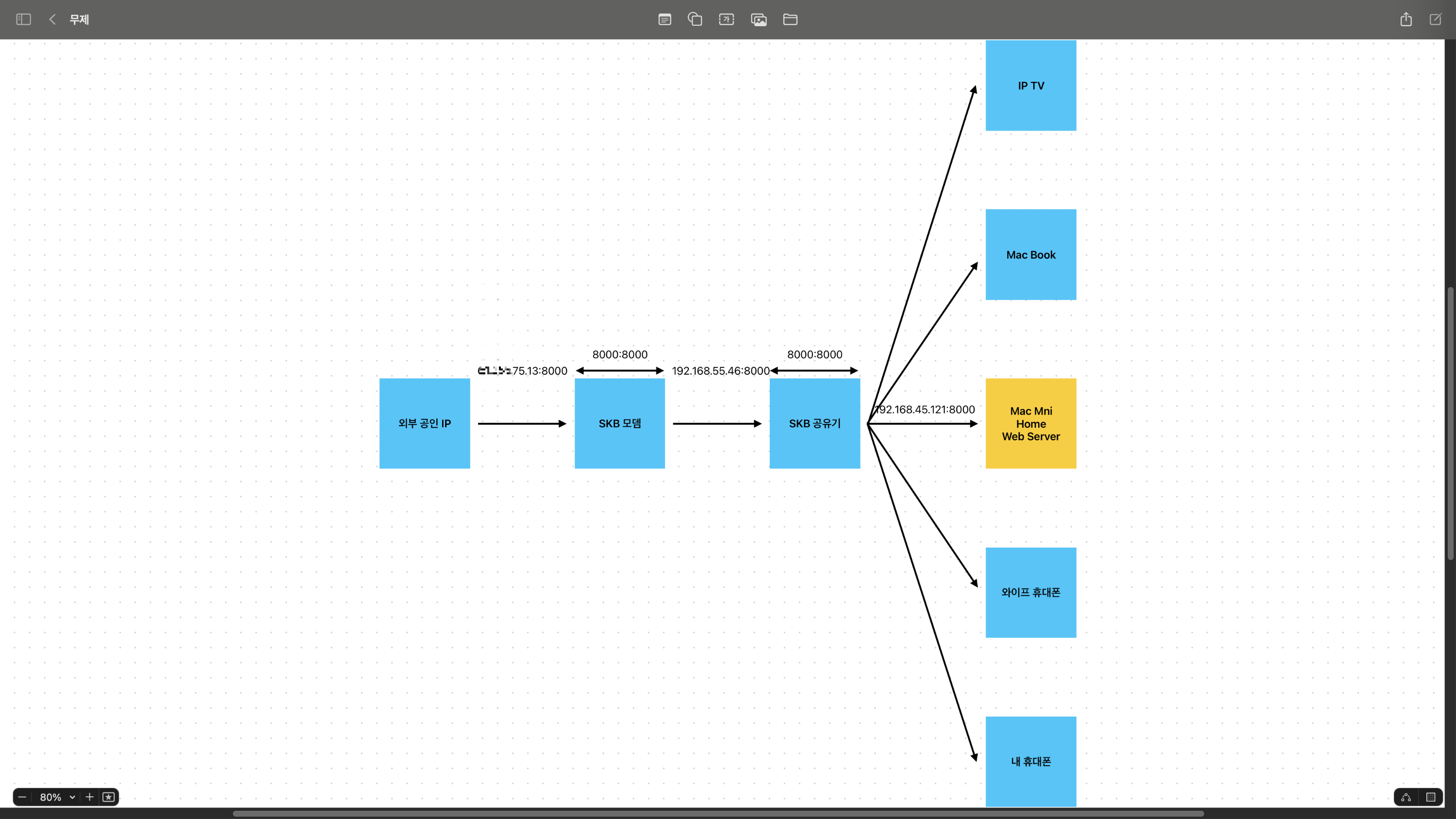
Task: Create a new board with the compose icon
Action: click(1436, 19)
